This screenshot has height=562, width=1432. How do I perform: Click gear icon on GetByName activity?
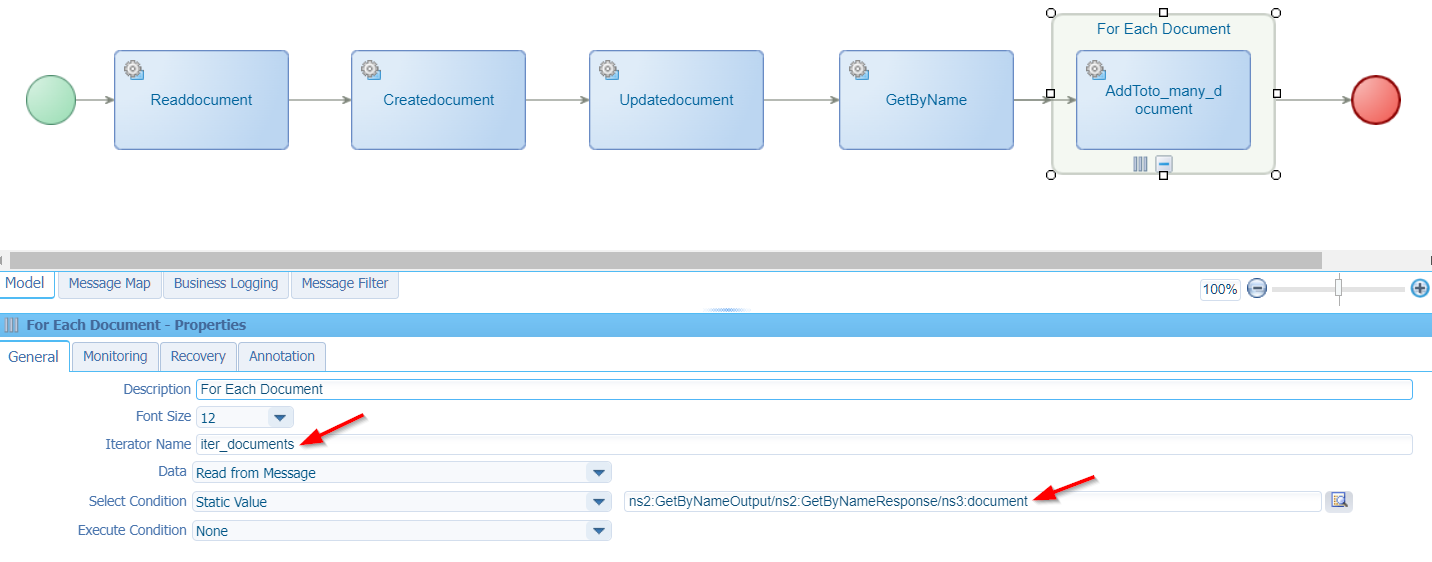click(858, 70)
